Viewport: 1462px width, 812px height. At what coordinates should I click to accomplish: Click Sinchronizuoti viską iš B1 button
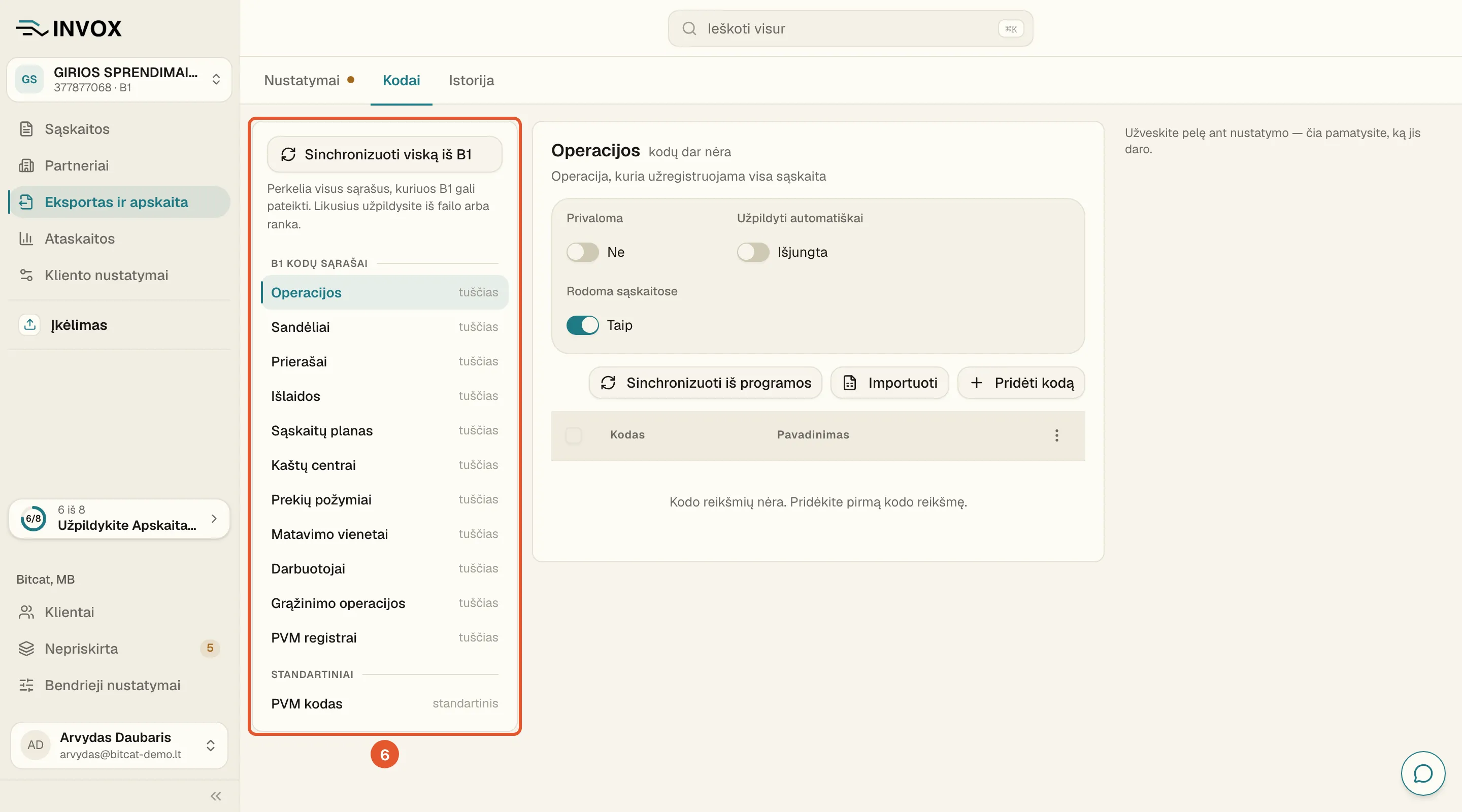click(x=384, y=154)
